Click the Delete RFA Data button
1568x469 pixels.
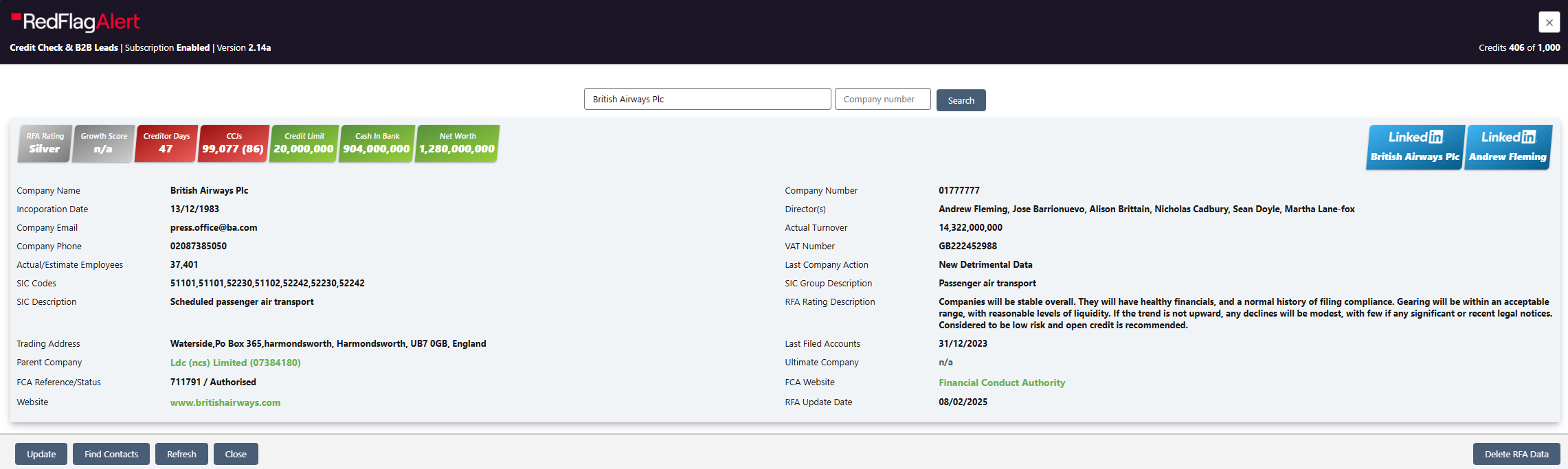pyautogui.click(x=1516, y=454)
